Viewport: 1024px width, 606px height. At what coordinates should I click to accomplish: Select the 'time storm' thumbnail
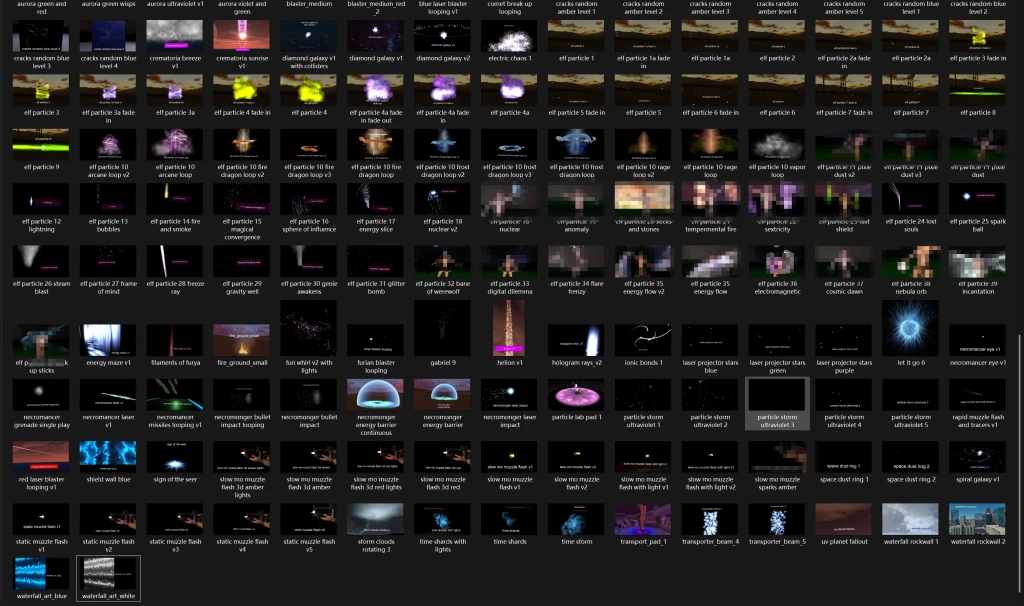point(576,518)
